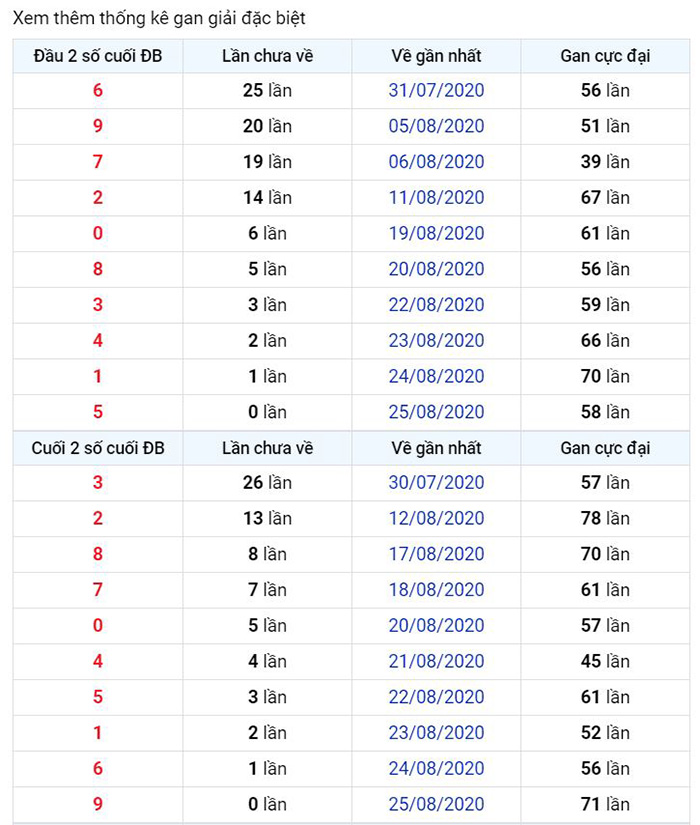700x825 pixels.
Task: Select the '25 lần' cell
Action: (x=267, y=90)
